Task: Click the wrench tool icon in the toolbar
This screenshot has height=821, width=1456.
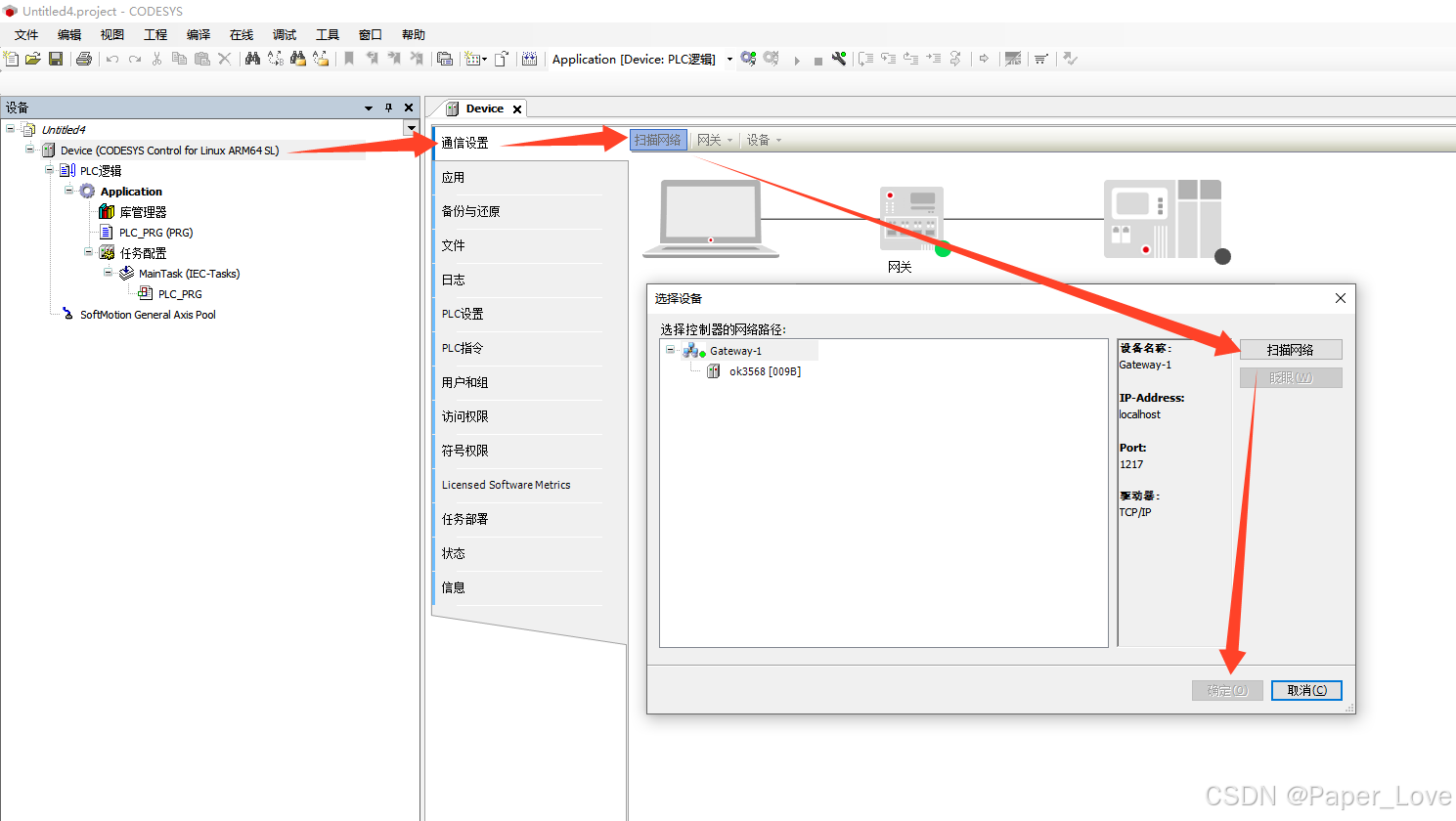Action: [x=839, y=59]
